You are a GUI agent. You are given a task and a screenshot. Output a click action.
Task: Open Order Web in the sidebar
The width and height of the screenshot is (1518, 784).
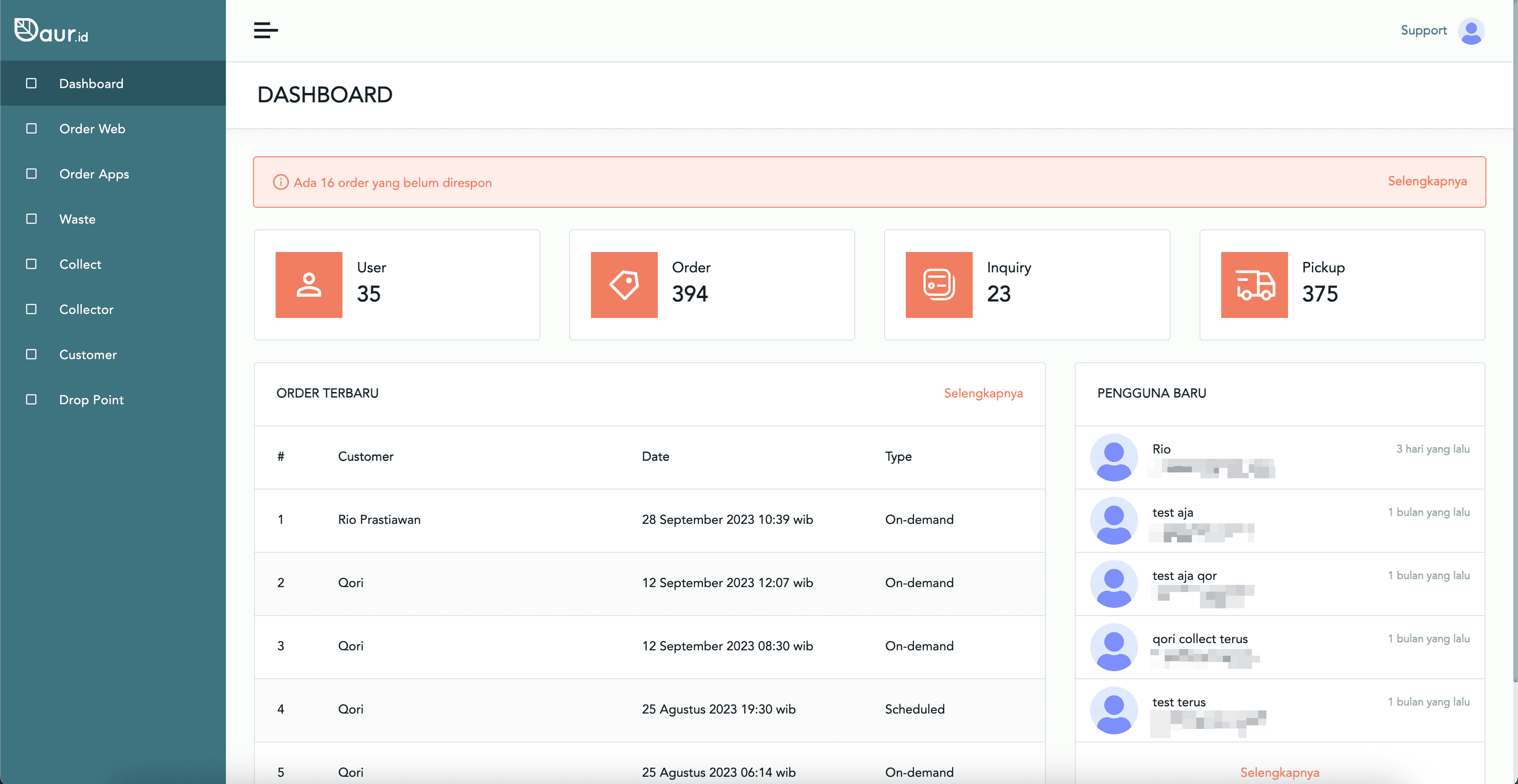coord(92,128)
